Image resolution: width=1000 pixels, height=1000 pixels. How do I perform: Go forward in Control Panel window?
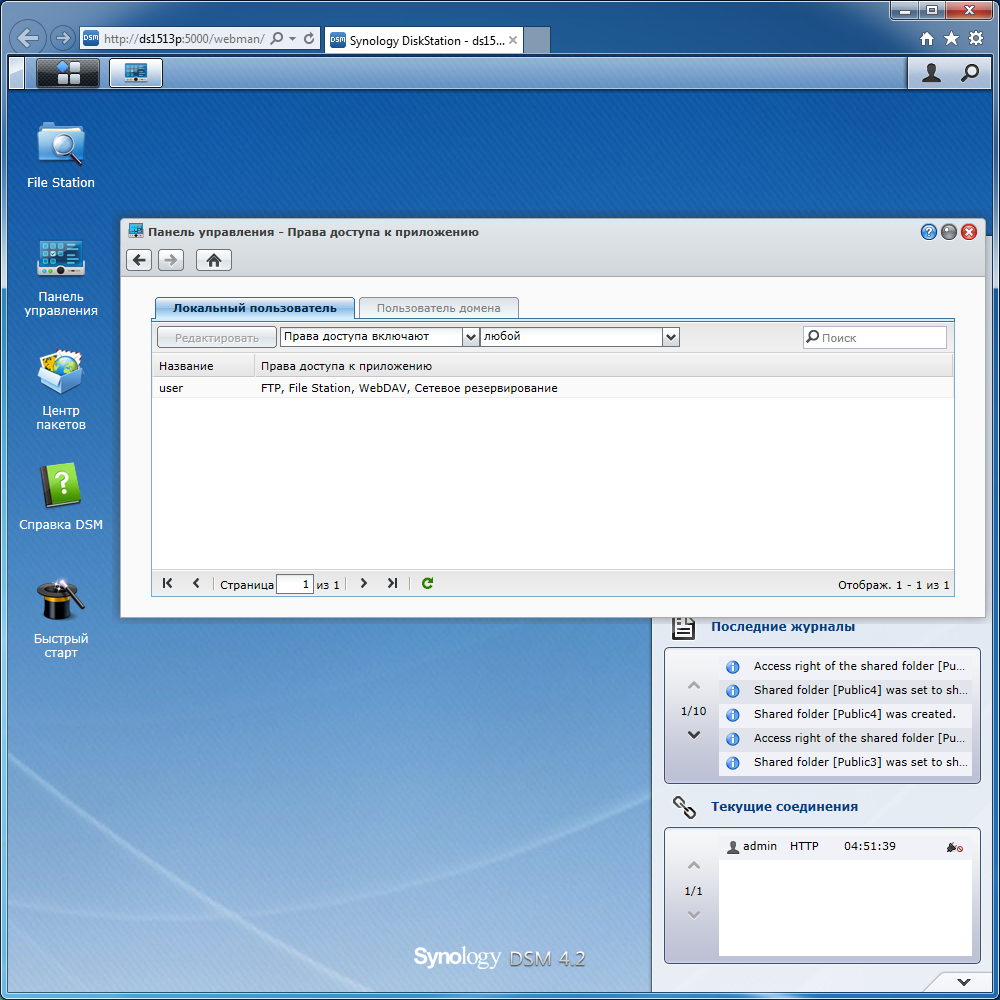(x=171, y=260)
